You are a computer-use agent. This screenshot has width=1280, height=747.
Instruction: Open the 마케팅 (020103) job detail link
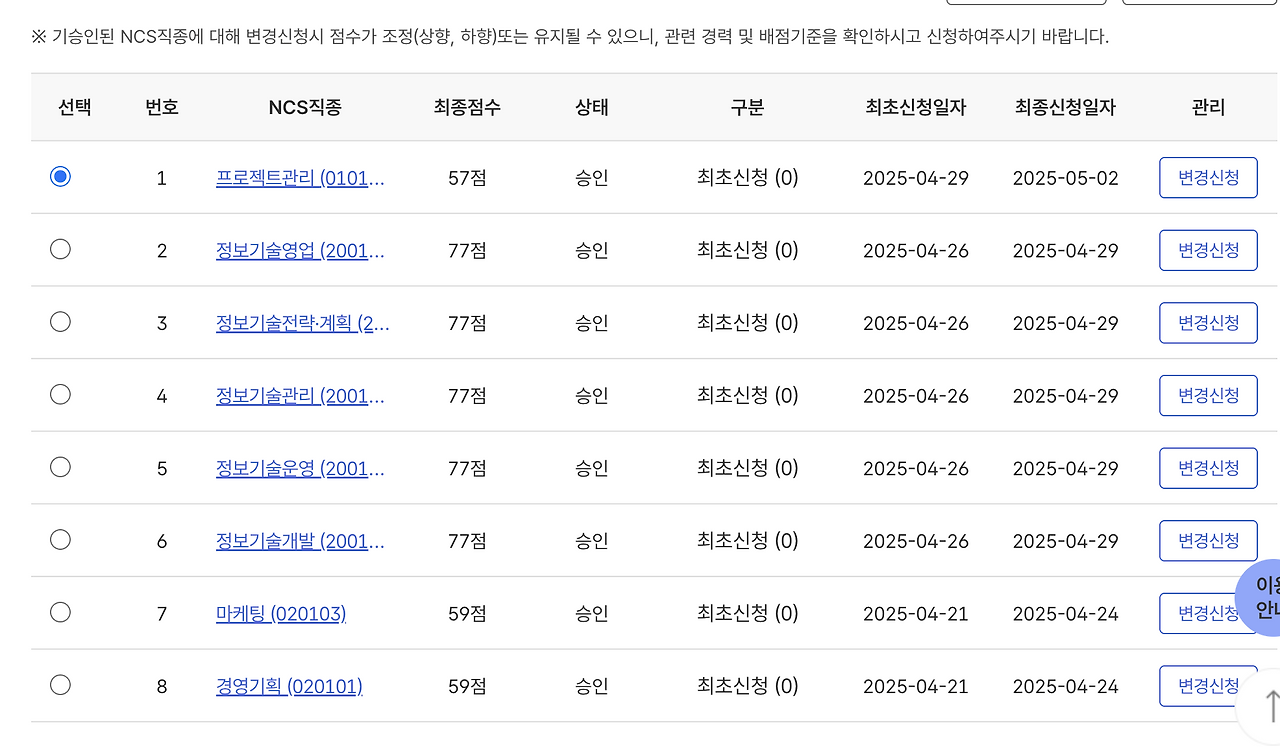(281, 613)
